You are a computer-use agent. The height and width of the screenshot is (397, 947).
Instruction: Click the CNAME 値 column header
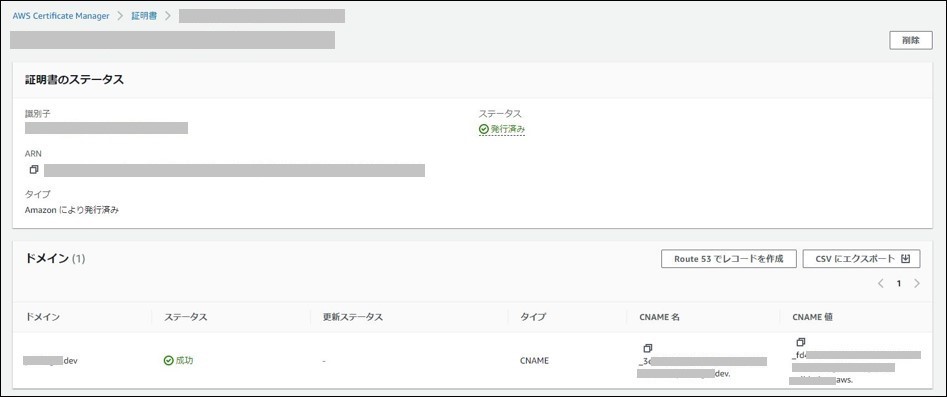(x=812, y=317)
